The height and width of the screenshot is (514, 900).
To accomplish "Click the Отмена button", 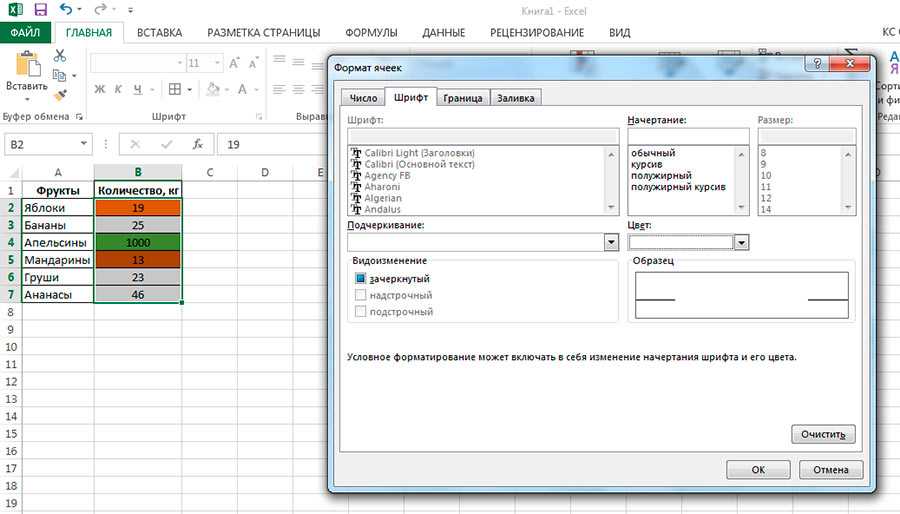I will point(831,470).
